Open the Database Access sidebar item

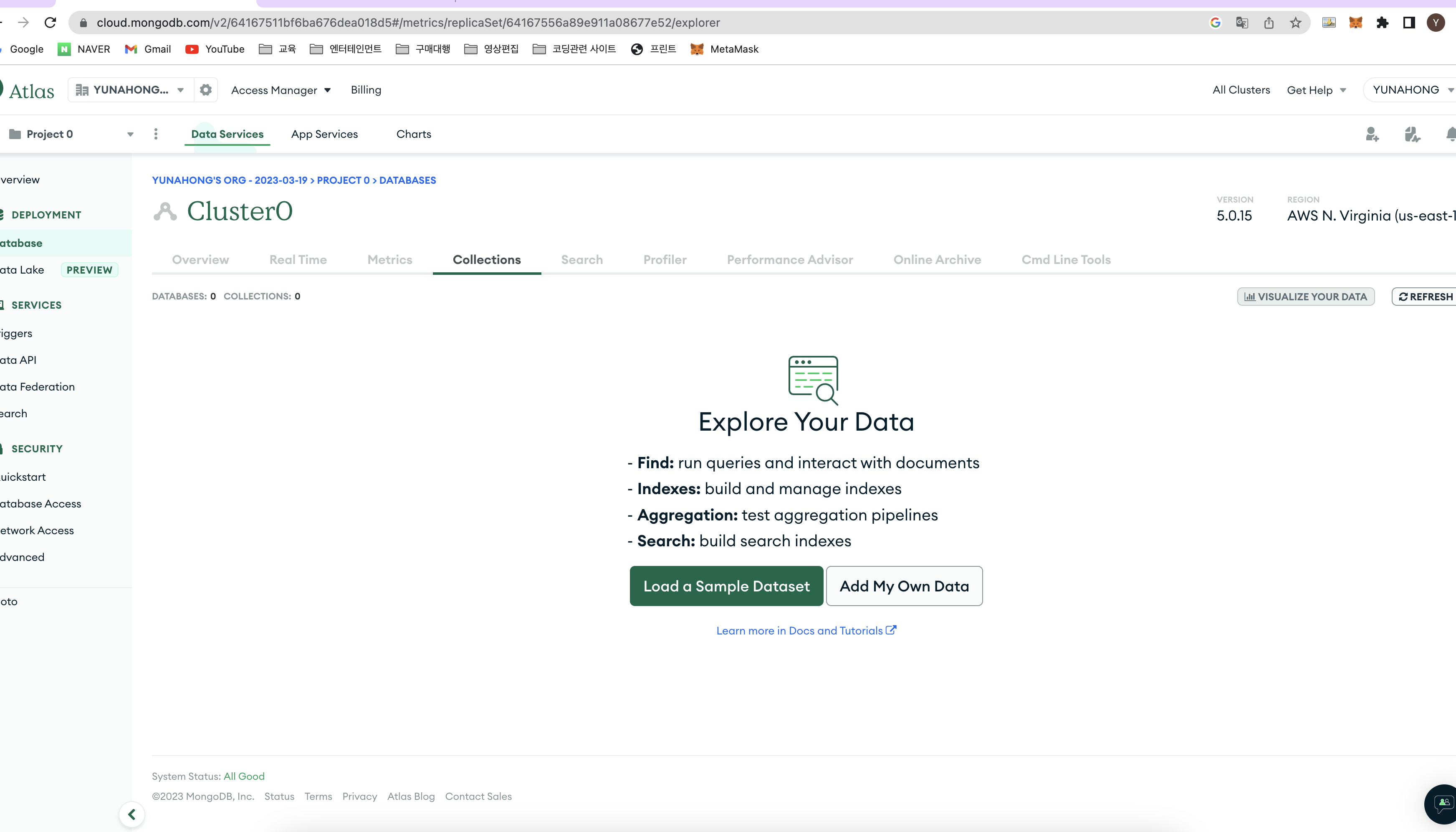tap(40, 503)
